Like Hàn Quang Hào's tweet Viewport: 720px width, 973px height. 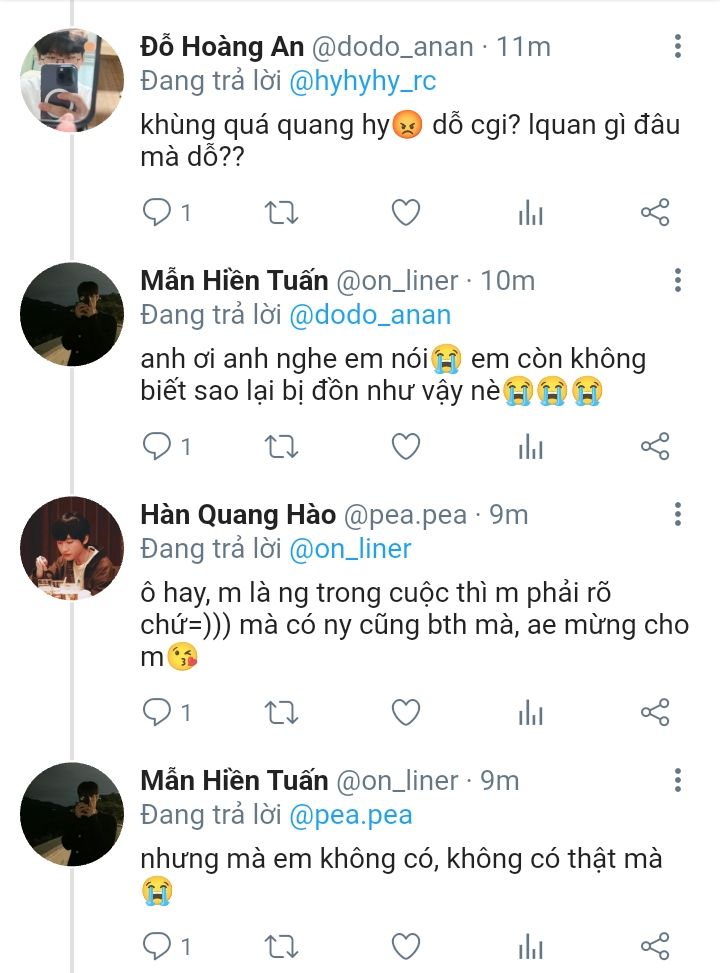(405, 713)
